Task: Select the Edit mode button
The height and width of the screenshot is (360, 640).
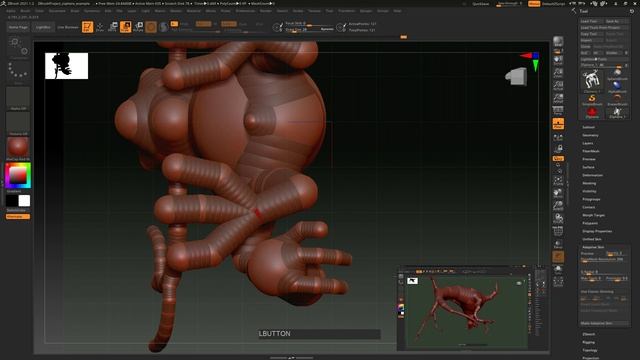Action: click(x=87, y=27)
